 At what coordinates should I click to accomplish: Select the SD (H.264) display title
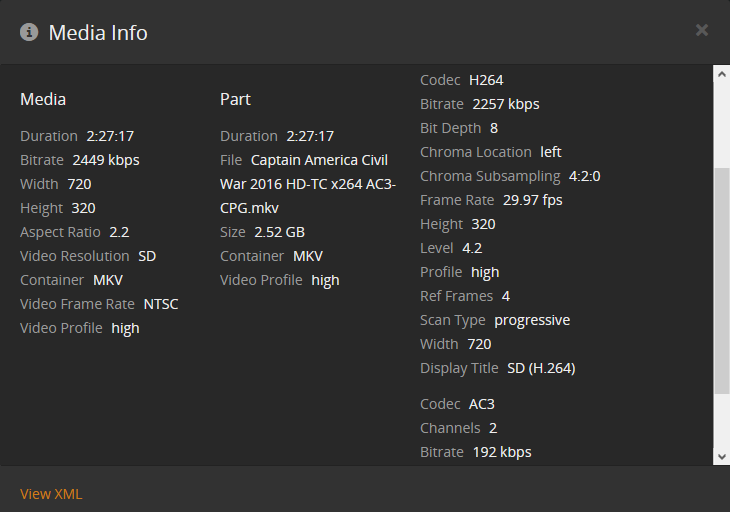point(541,368)
